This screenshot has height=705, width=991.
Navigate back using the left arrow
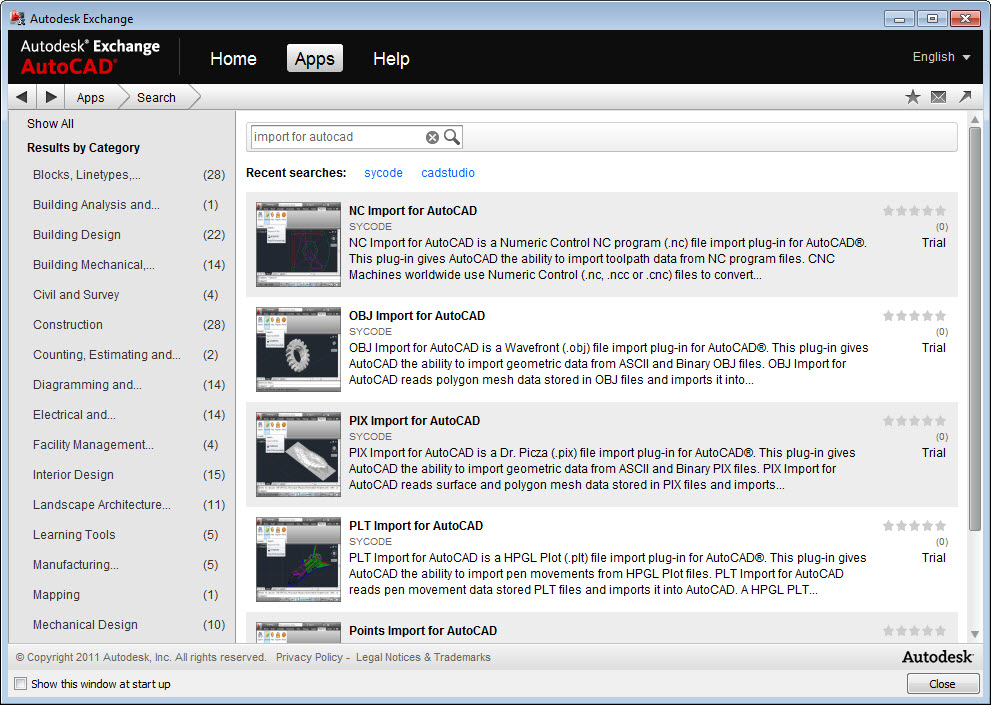pyautogui.click(x=21, y=97)
